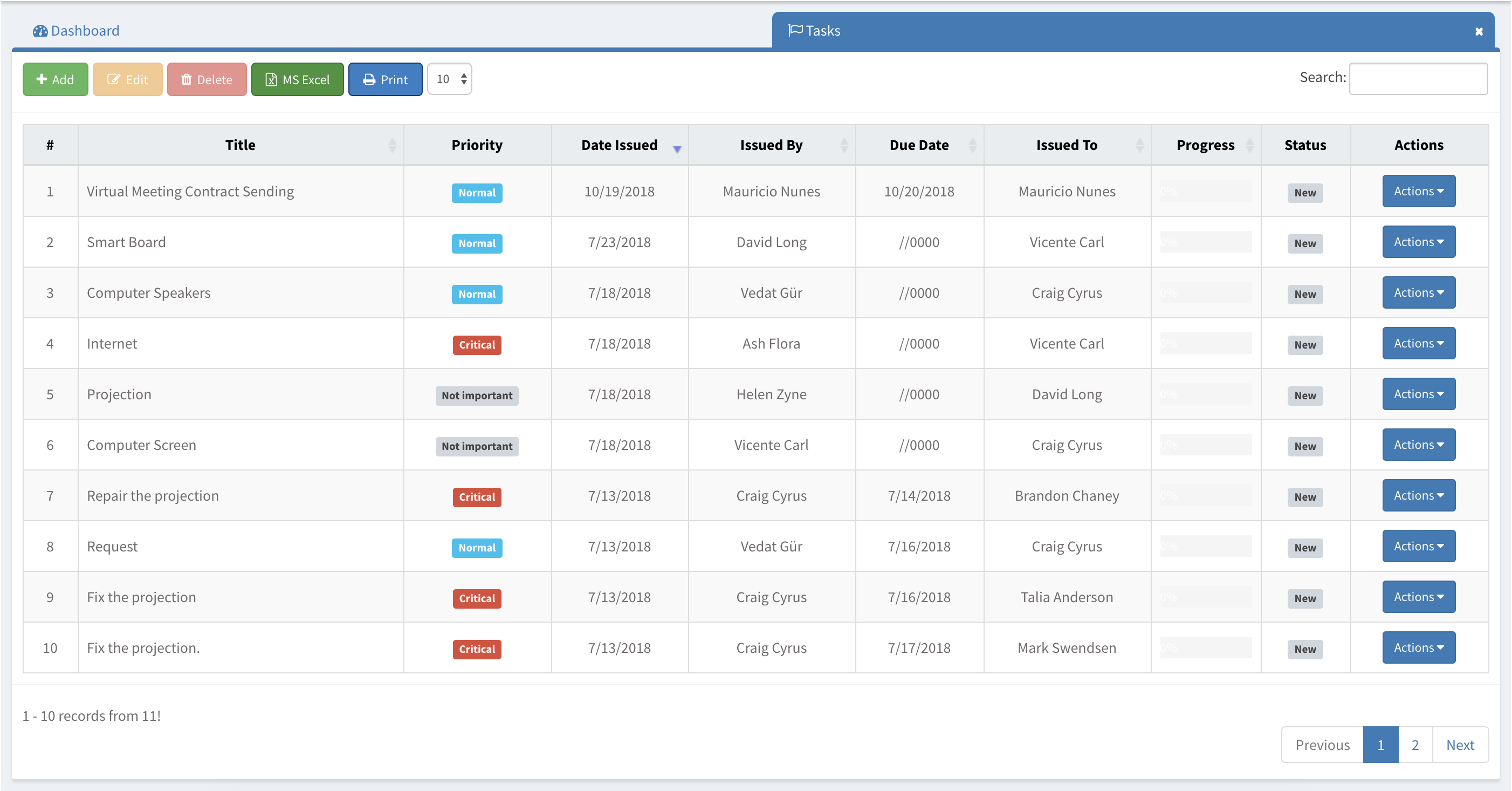The width and height of the screenshot is (1512, 791).
Task: Focus the Search input field
Action: point(1418,79)
